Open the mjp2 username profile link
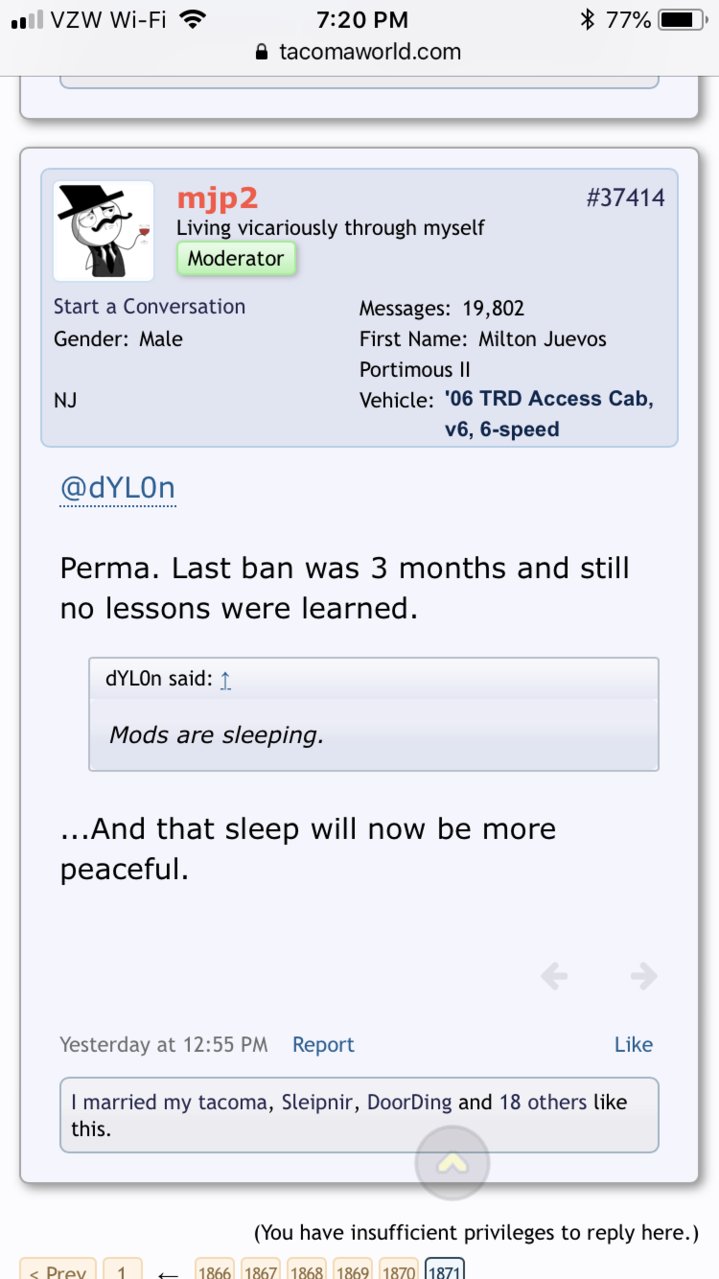This screenshot has width=719, height=1279. pyautogui.click(x=217, y=198)
